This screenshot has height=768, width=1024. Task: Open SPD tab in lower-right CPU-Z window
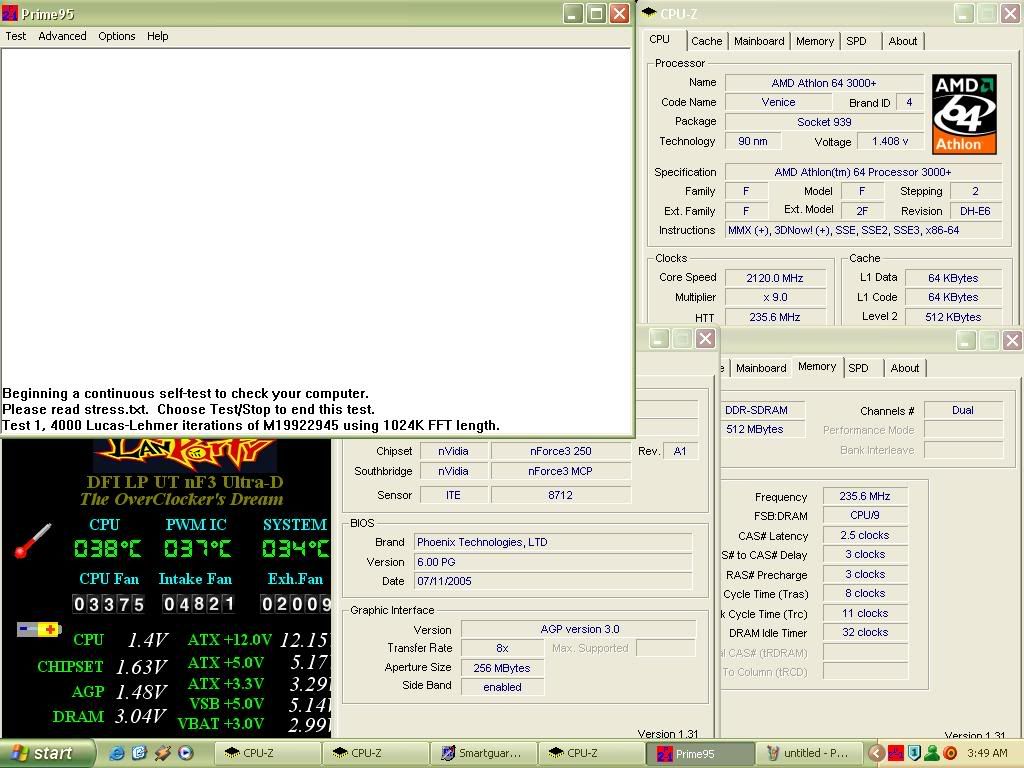[858, 368]
